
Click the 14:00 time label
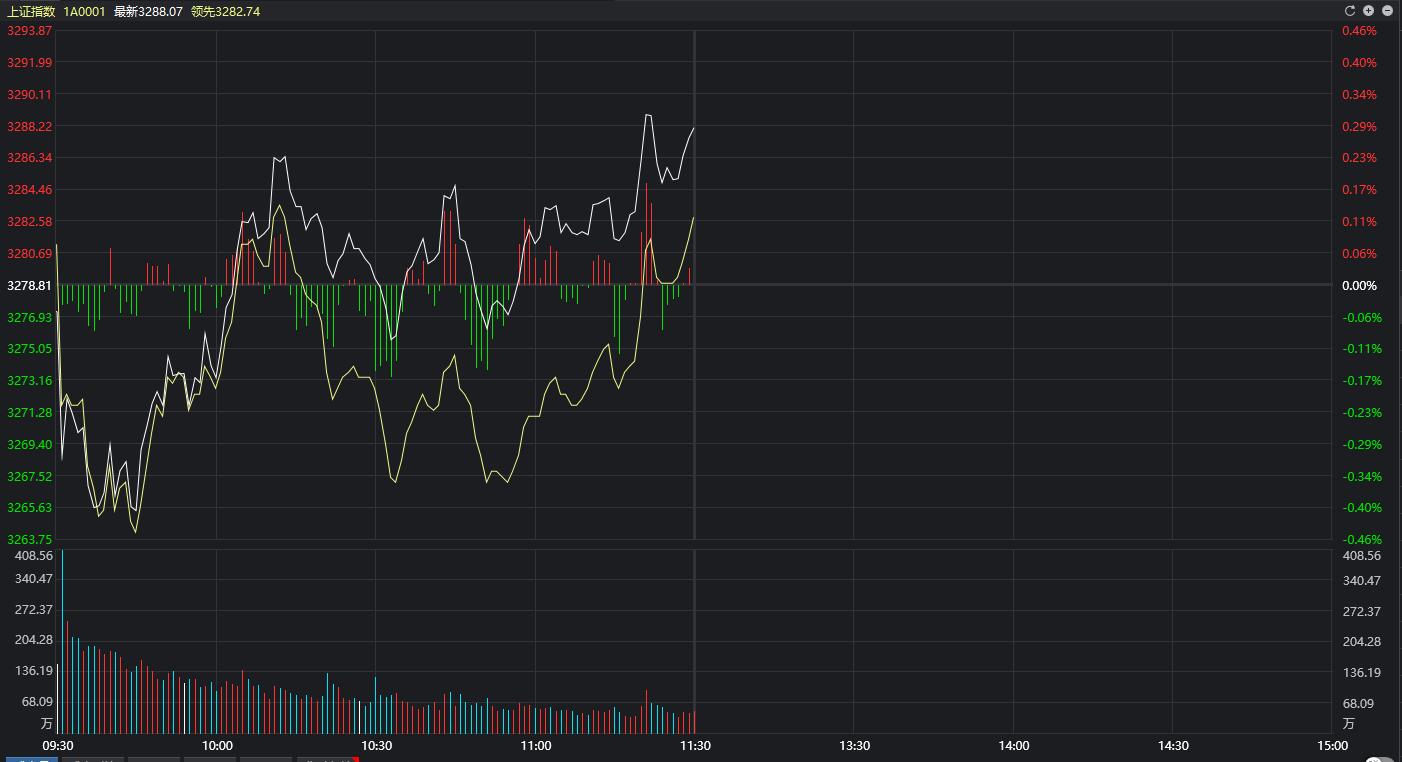1014,746
